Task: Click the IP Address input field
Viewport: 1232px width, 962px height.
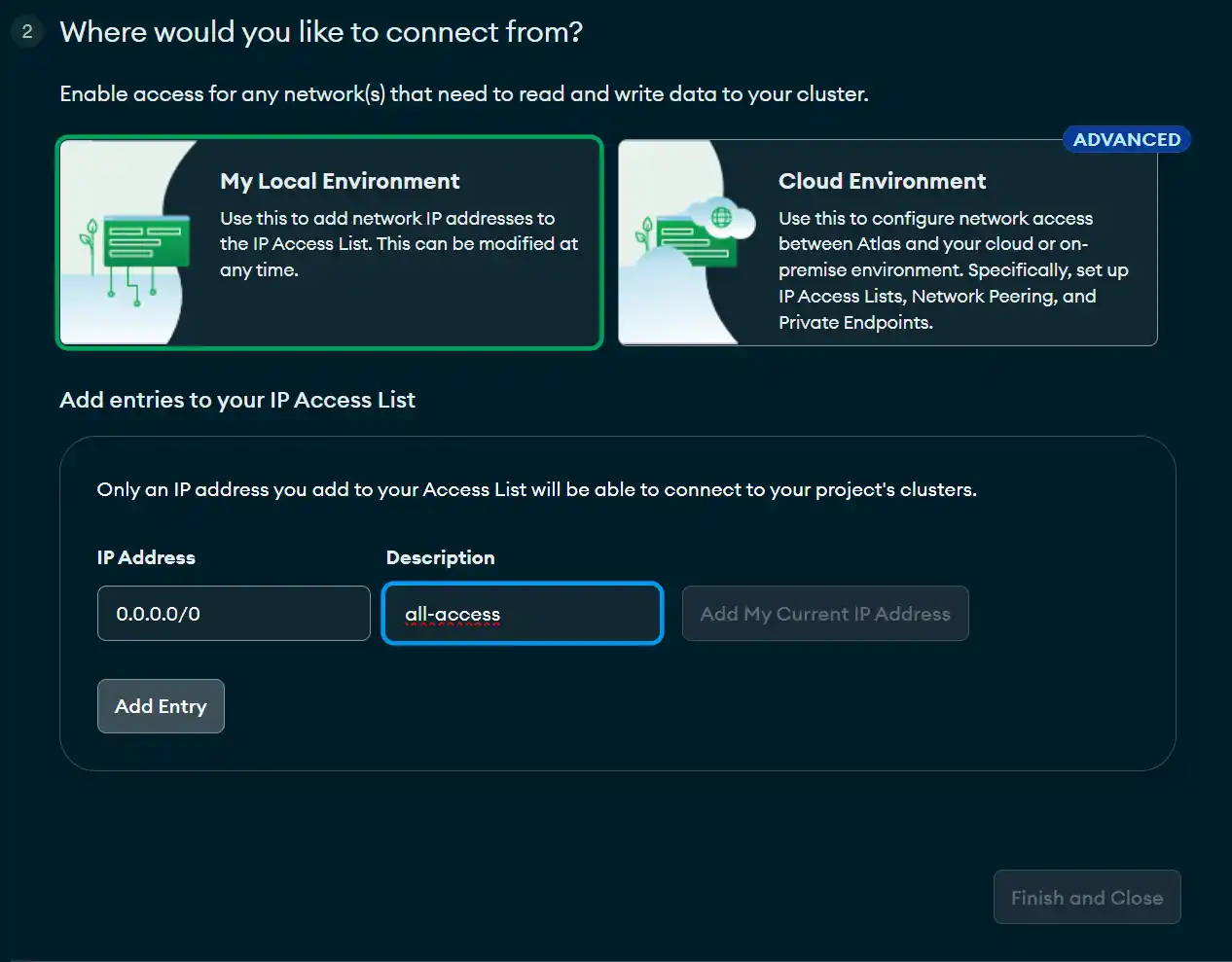Action: pos(234,614)
